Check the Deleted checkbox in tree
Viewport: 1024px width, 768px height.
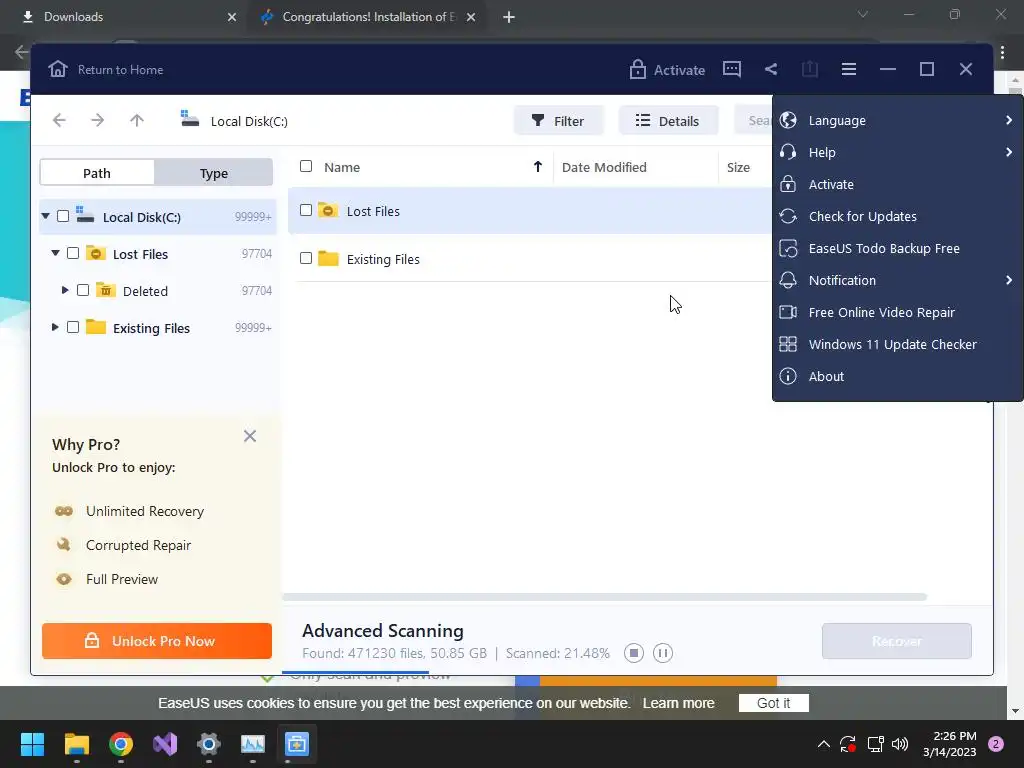(x=83, y=290)
